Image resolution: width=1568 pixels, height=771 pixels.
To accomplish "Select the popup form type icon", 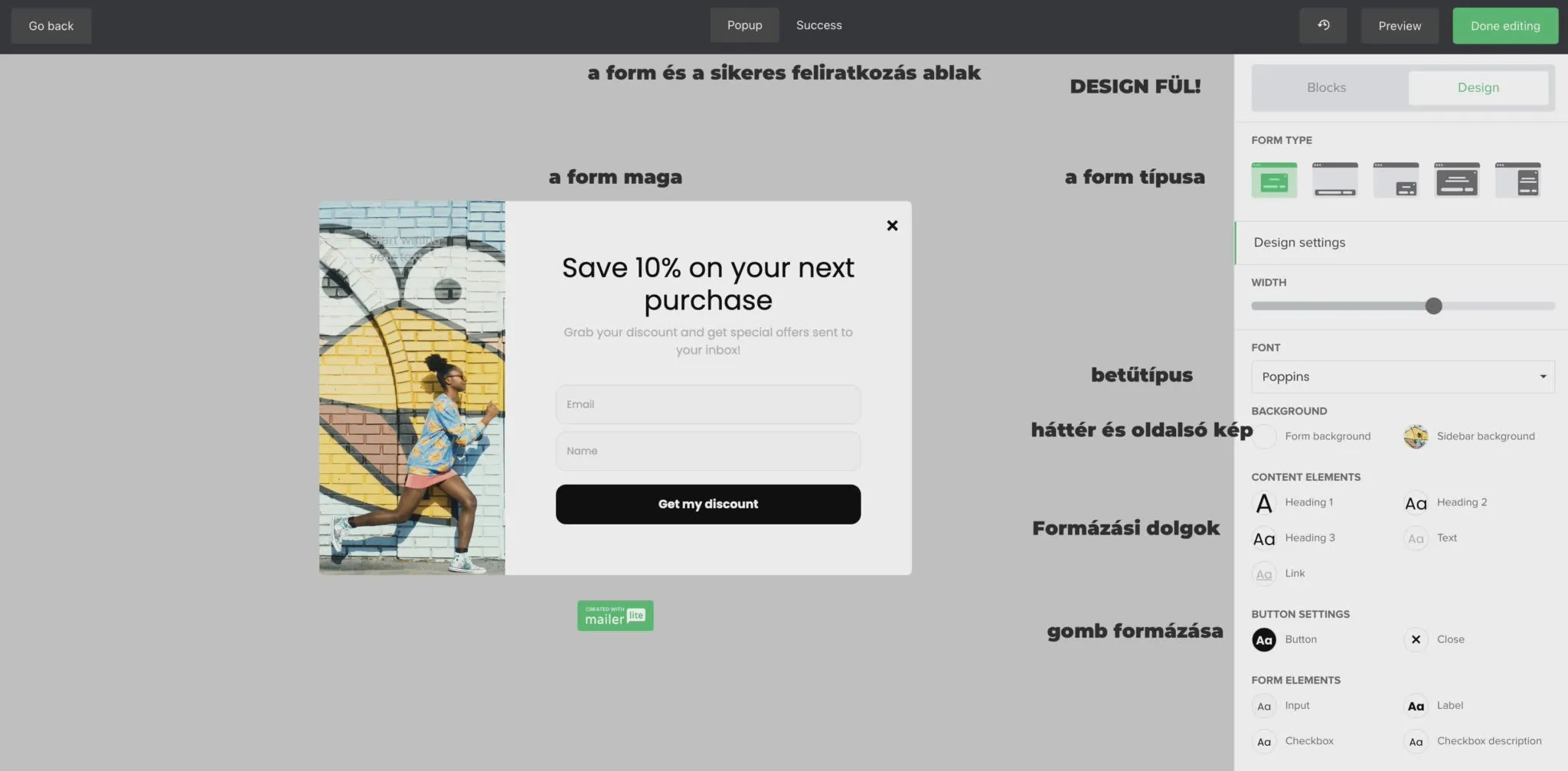I will click(x=1274, y=181).
